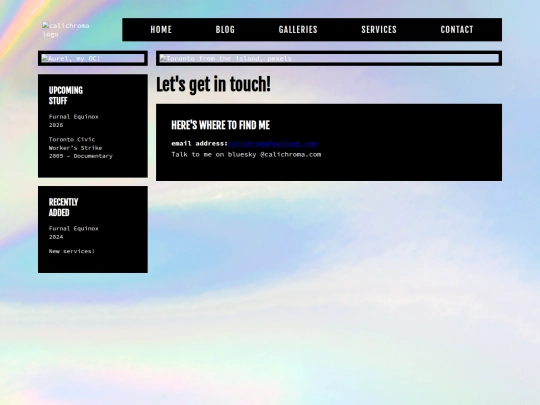This screenshot has width=540, height=405.
Task: Click the 'email address:' label
Action: pyautogui.click(x=199, y=143)
